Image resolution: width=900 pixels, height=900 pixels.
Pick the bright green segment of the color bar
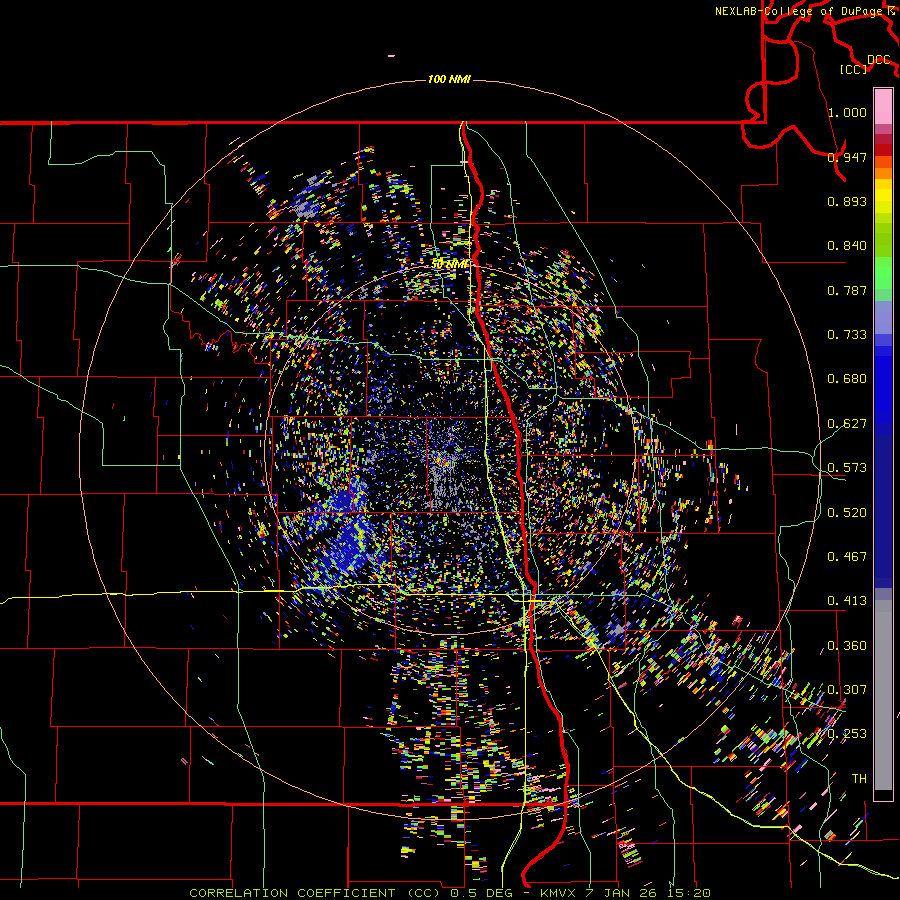883,273
